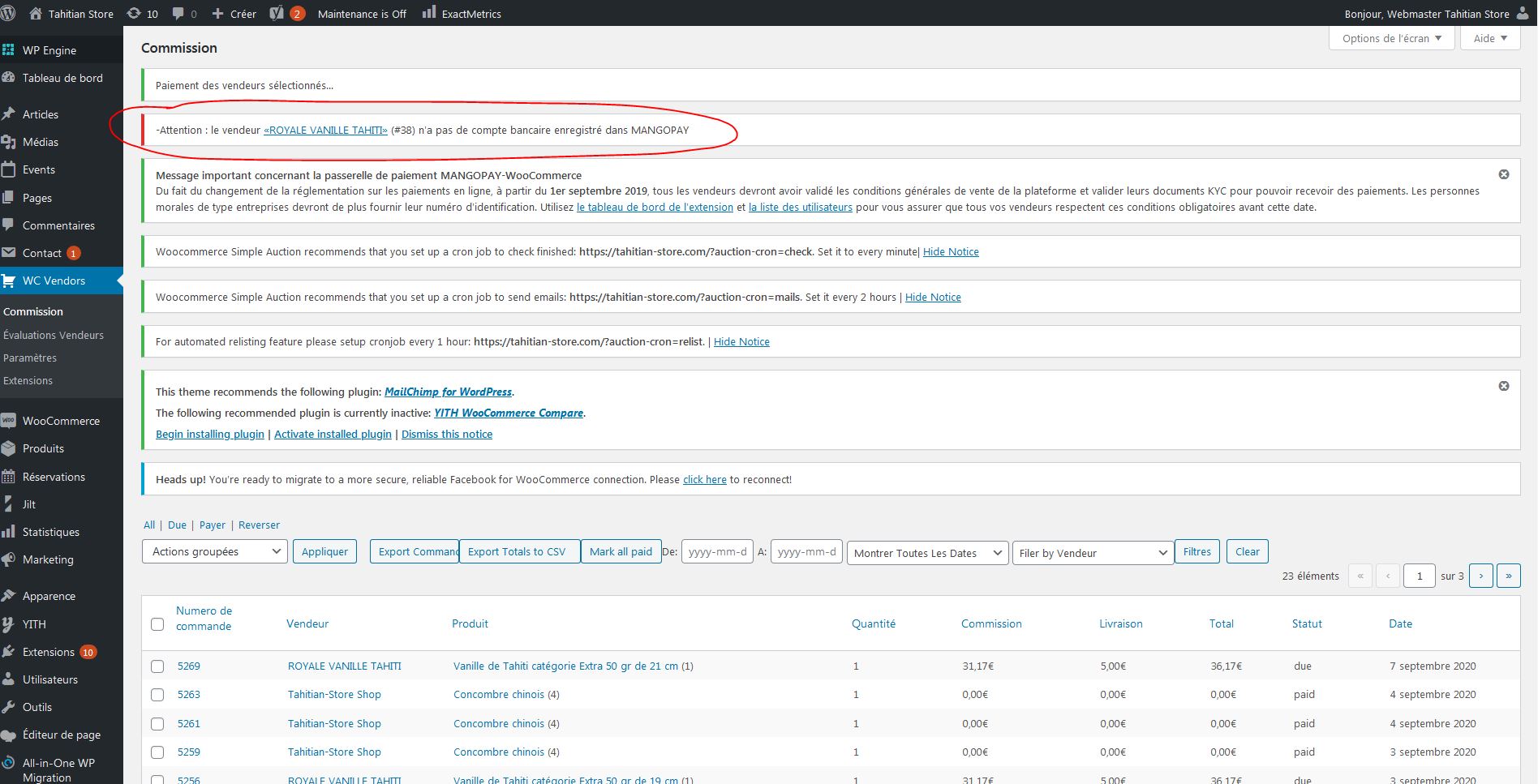Filter commissions by Payer status
1538x784 pixels.
[x=213, y=525]
